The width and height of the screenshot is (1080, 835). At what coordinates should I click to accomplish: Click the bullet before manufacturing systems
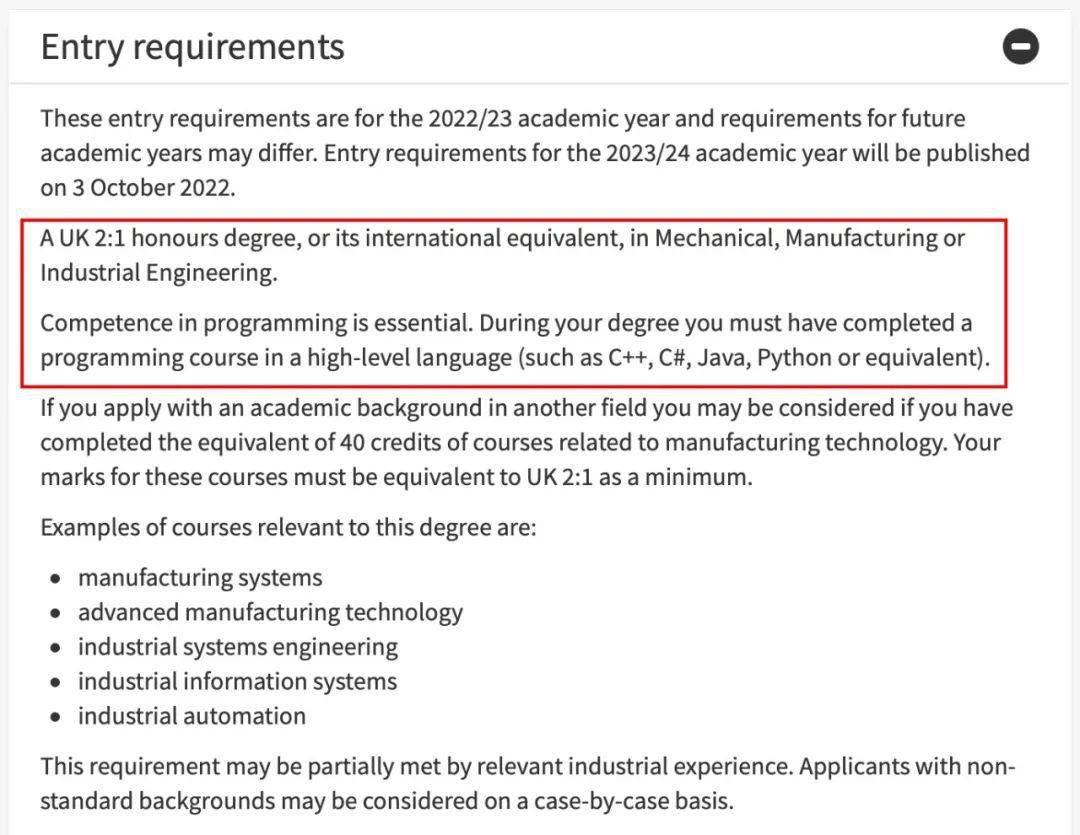tap(56, 578)
